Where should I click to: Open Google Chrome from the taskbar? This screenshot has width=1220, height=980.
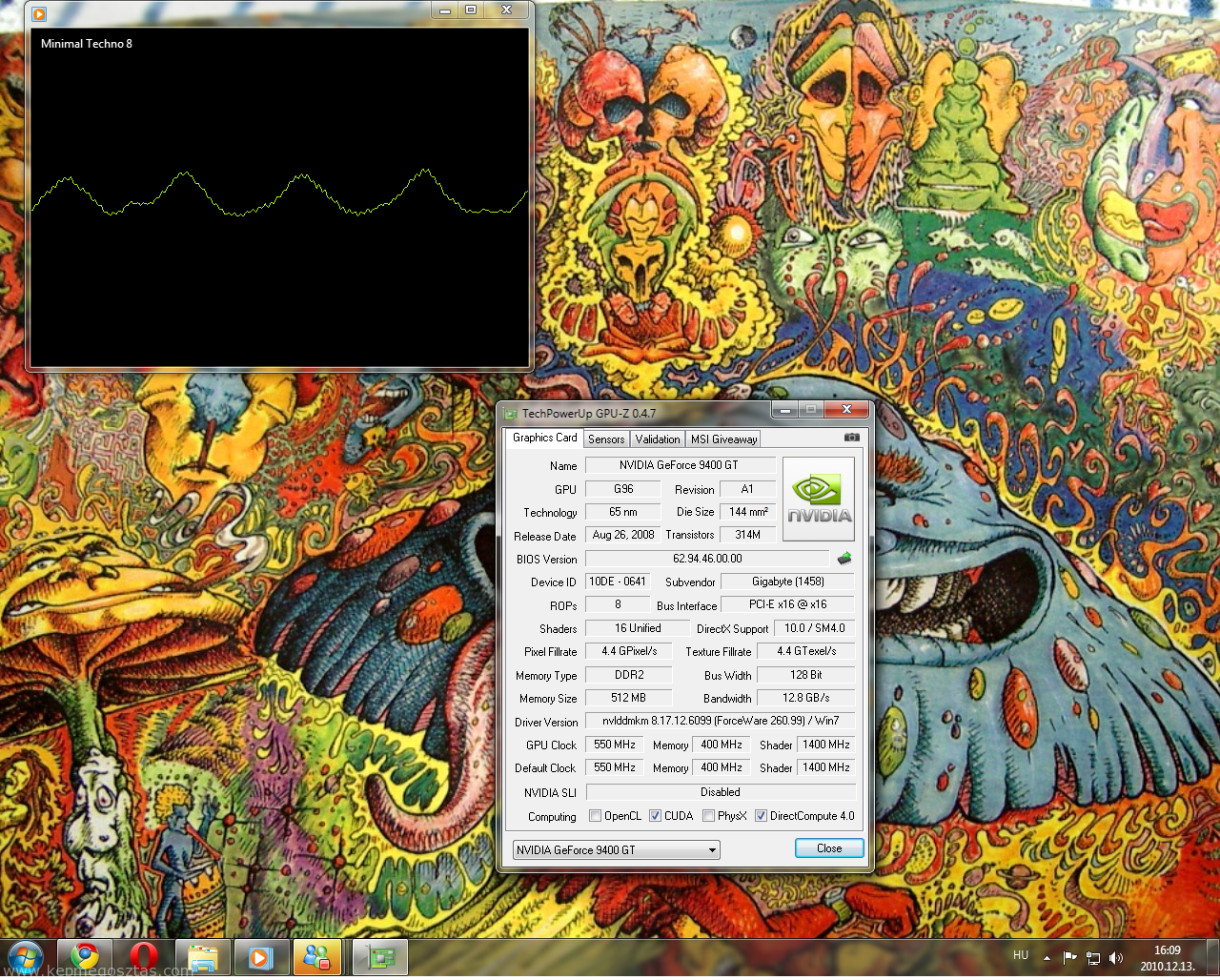pos(85,957)
